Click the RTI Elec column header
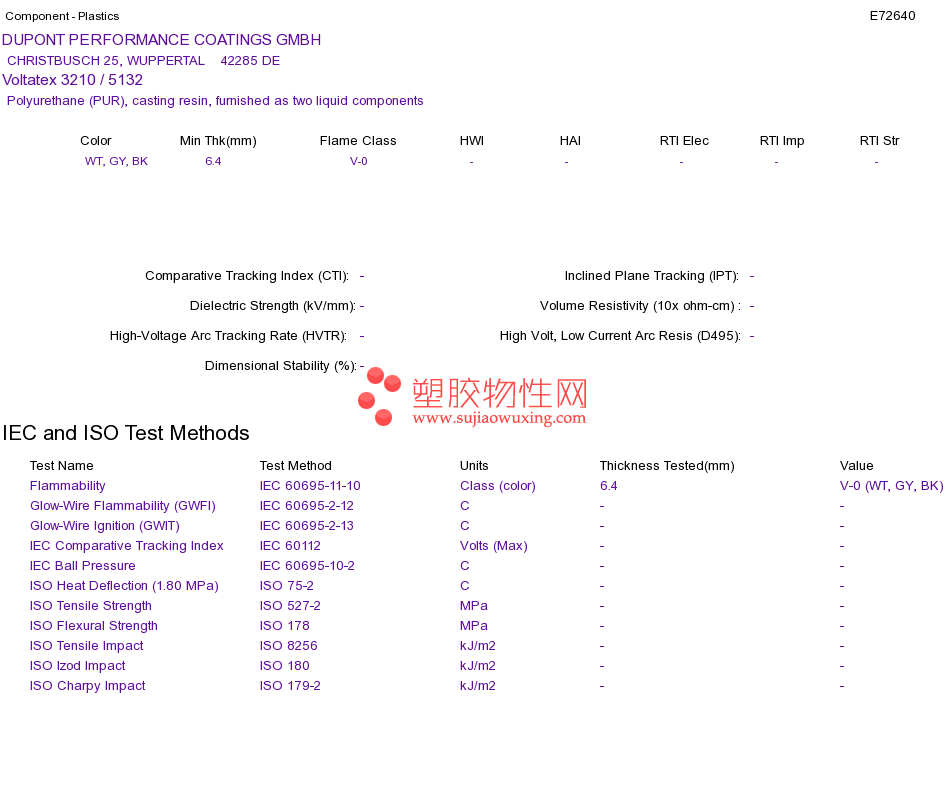The width and height of the screenshot is (950, 800). (x=684, y=141)
